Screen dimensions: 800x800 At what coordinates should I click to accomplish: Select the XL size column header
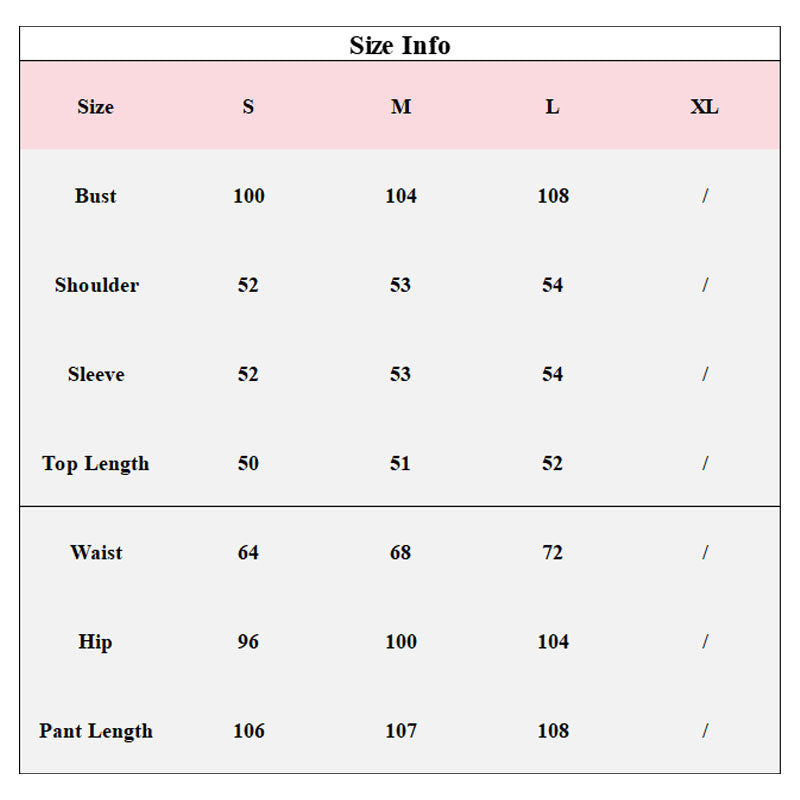[704, 107]
